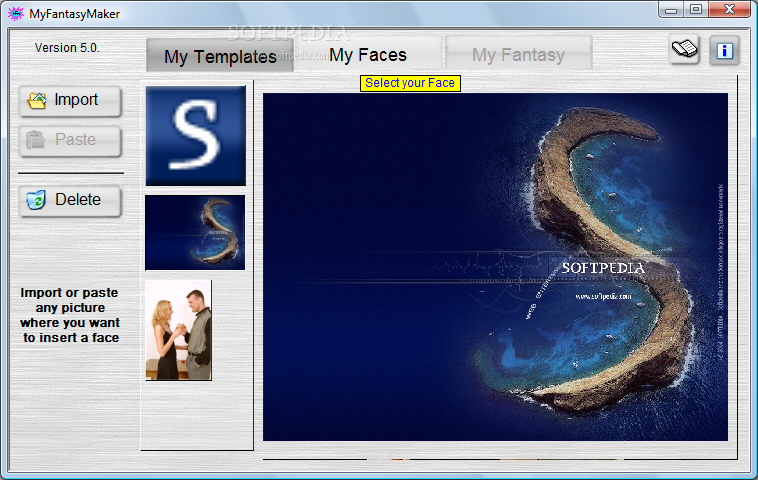The image size is (758, 480).
Task: Click the yellow Select your Face label
Action: pyautogui.click(x=410, y=83)
